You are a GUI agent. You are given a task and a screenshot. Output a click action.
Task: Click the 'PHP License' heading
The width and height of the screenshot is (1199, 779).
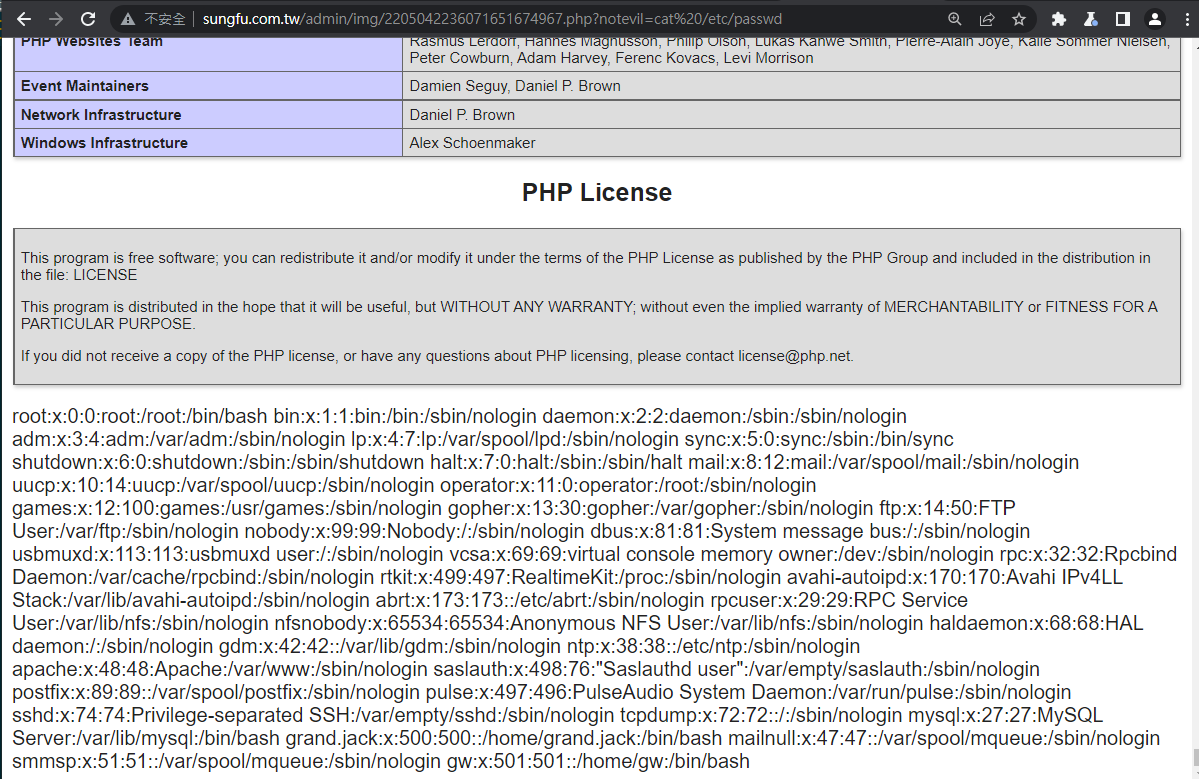coord(596,193)
